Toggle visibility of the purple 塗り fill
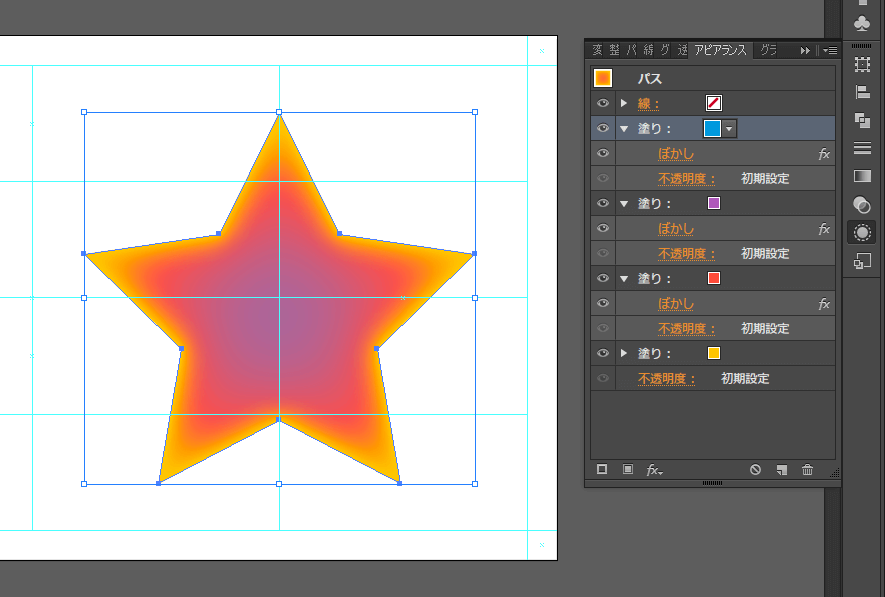 (x=602, y=203)
